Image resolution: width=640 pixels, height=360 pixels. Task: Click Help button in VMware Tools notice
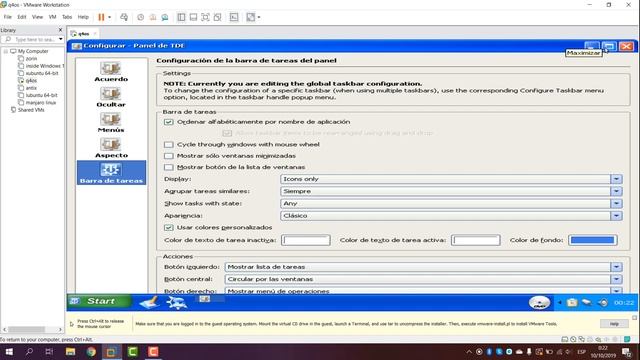pyautogui.click(x=614, y=324)
